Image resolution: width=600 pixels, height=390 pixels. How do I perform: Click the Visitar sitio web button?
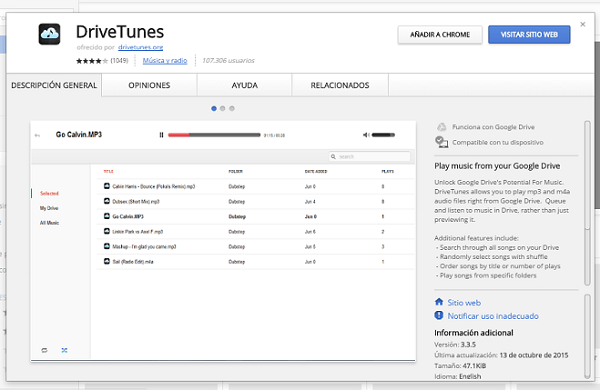[529, 34]
